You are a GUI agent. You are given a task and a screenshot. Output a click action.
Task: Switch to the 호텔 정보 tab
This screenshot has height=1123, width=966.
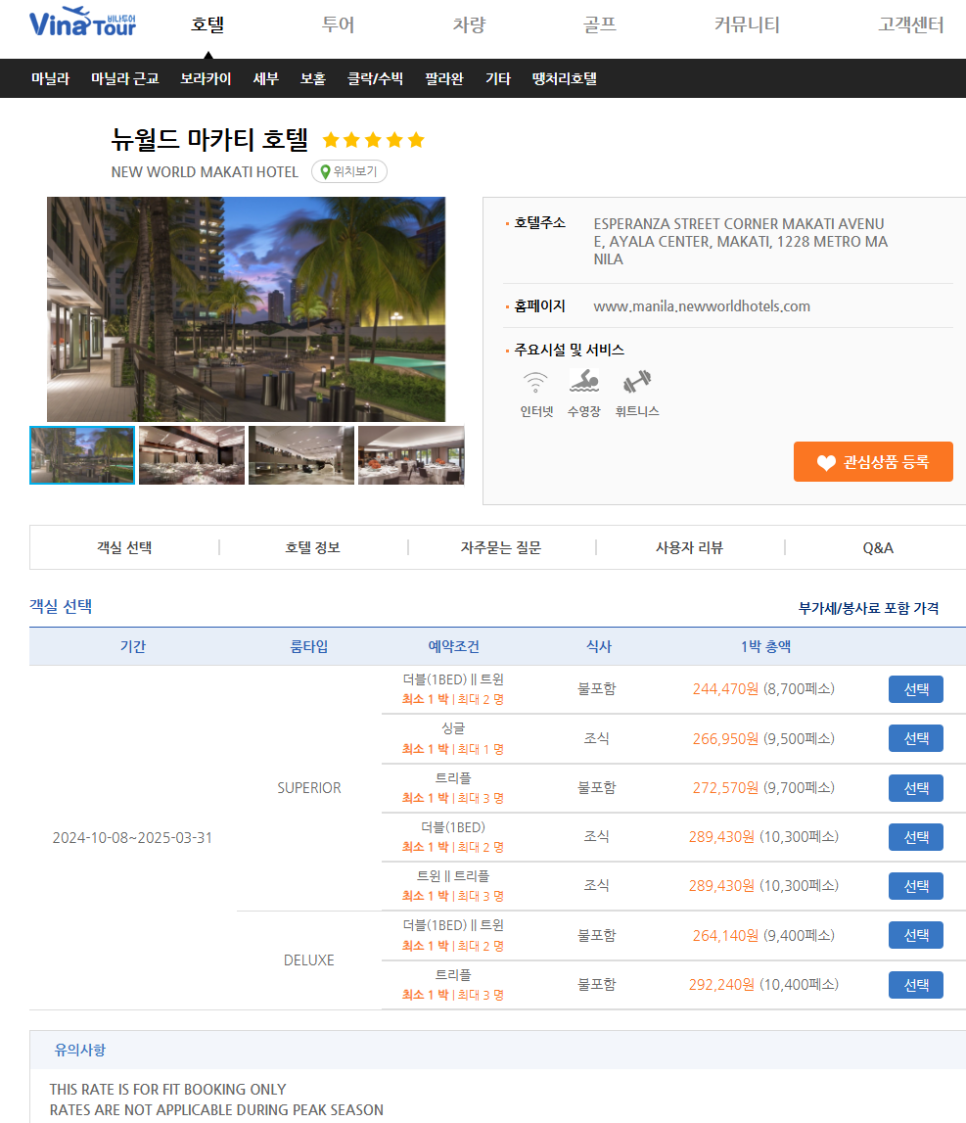313,548
